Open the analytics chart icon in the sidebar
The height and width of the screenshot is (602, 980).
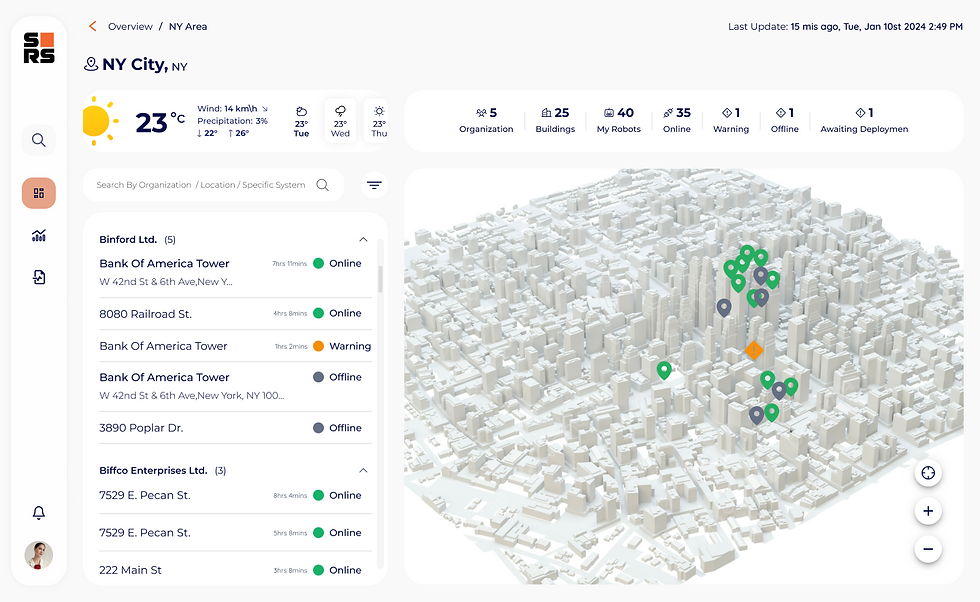(x=38, y=235)
